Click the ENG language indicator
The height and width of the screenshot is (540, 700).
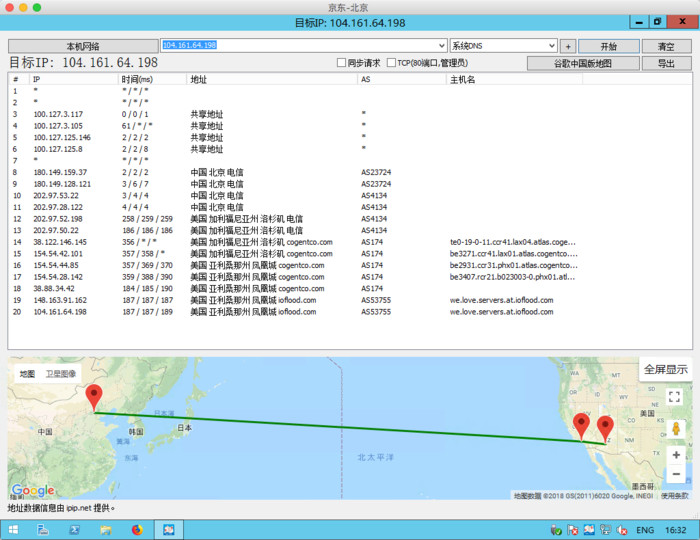pos(645,530)
